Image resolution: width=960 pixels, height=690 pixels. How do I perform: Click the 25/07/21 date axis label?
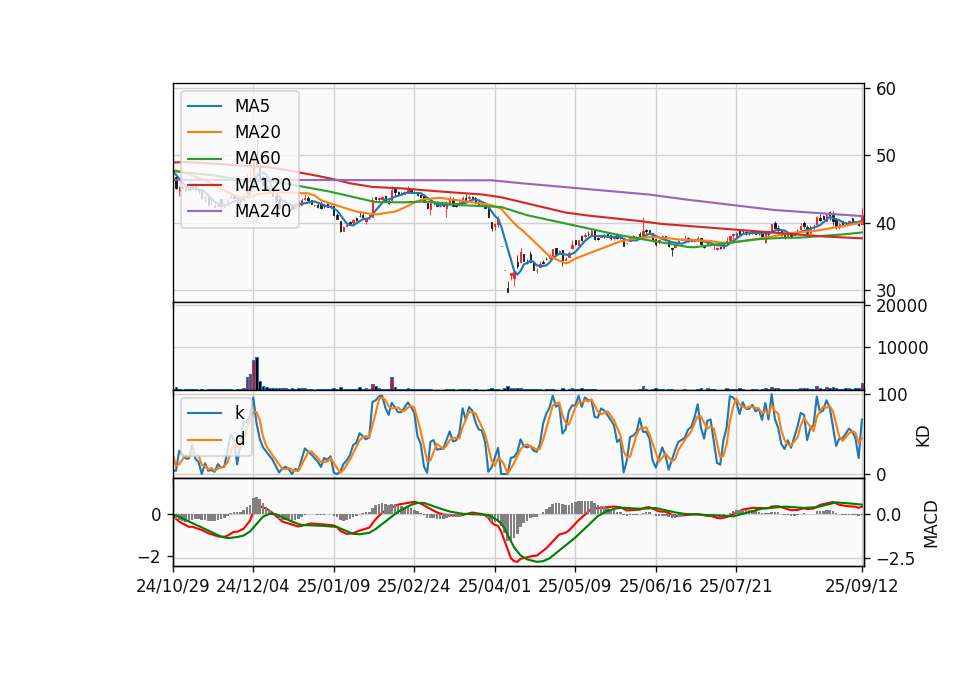pyautogui.click(x=735, y=586)
